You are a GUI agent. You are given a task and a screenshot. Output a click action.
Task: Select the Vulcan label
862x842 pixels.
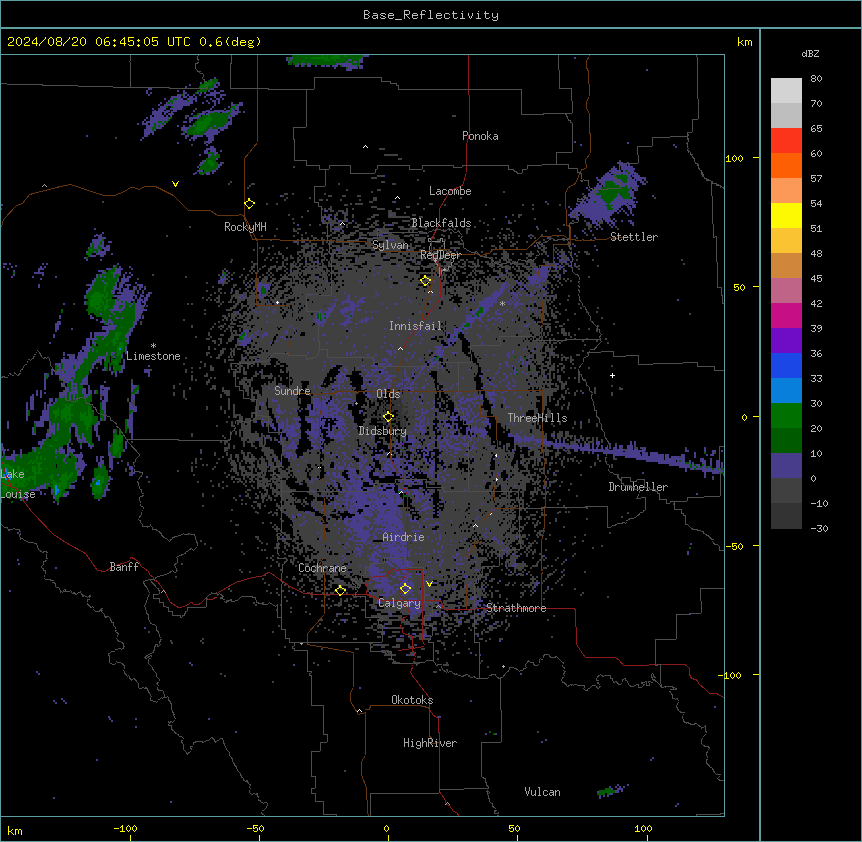pyautogui.click(x=543, y=792)
